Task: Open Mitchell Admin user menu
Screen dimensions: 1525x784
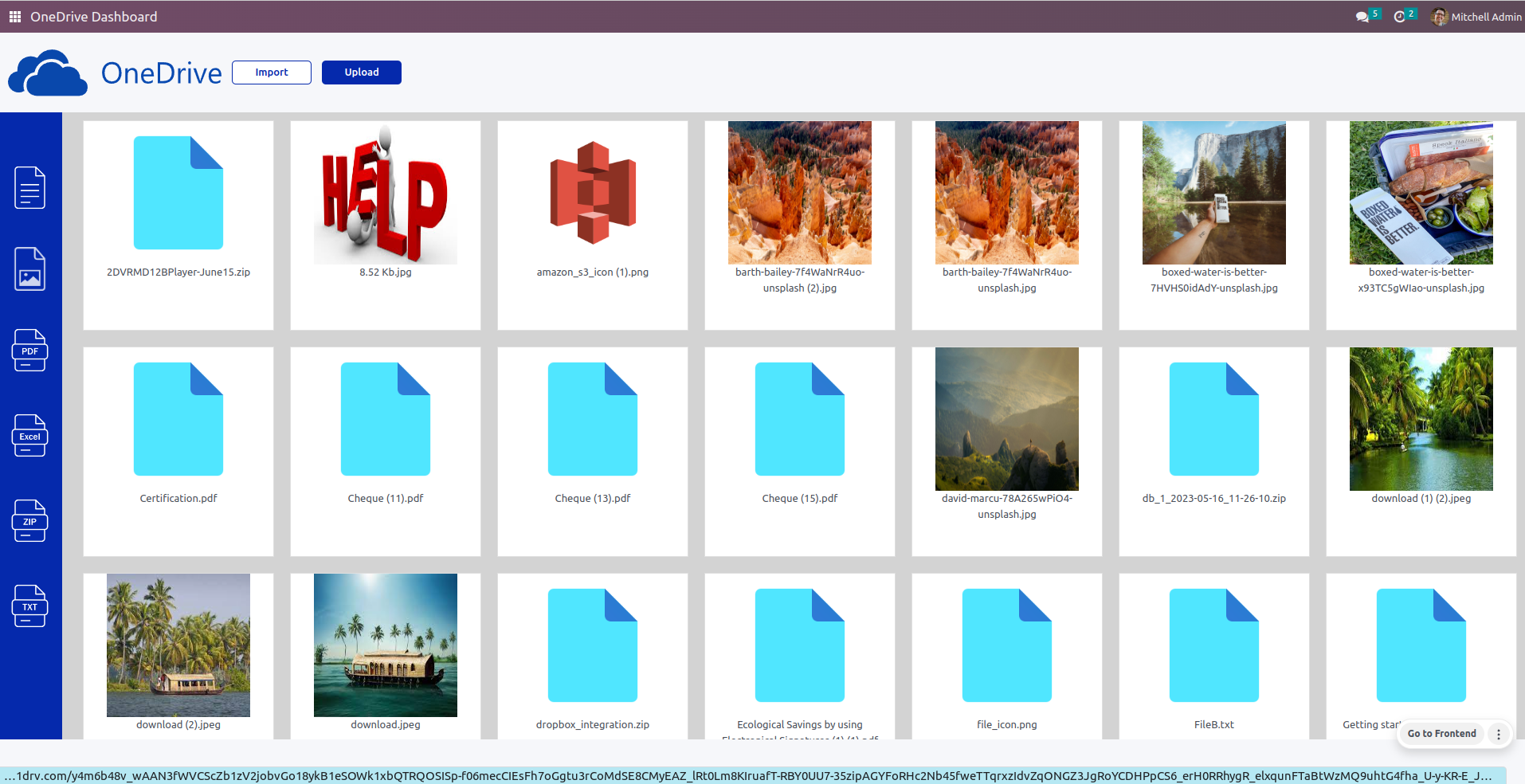Action: tap(1476, 17)
